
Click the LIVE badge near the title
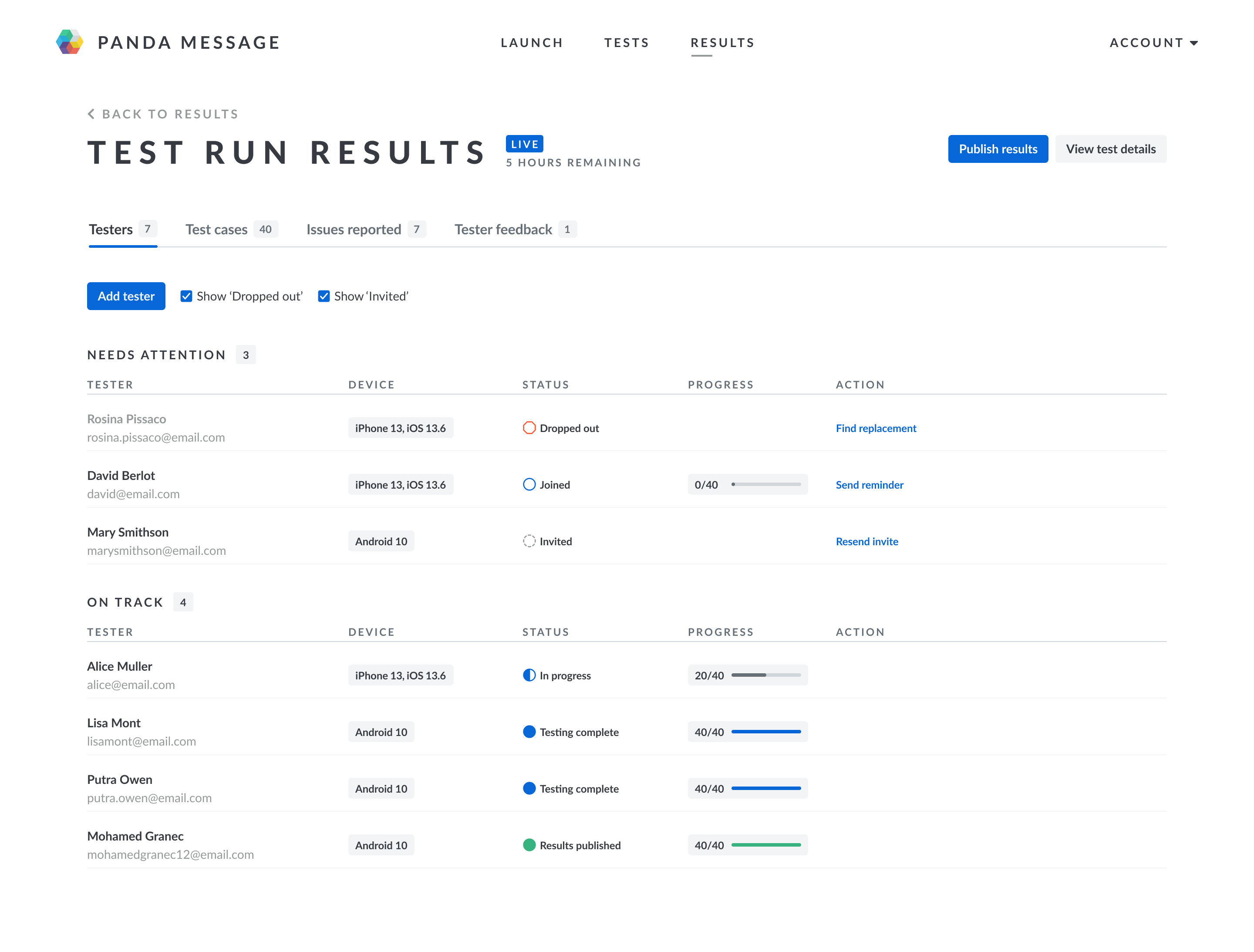coord(524,144)
